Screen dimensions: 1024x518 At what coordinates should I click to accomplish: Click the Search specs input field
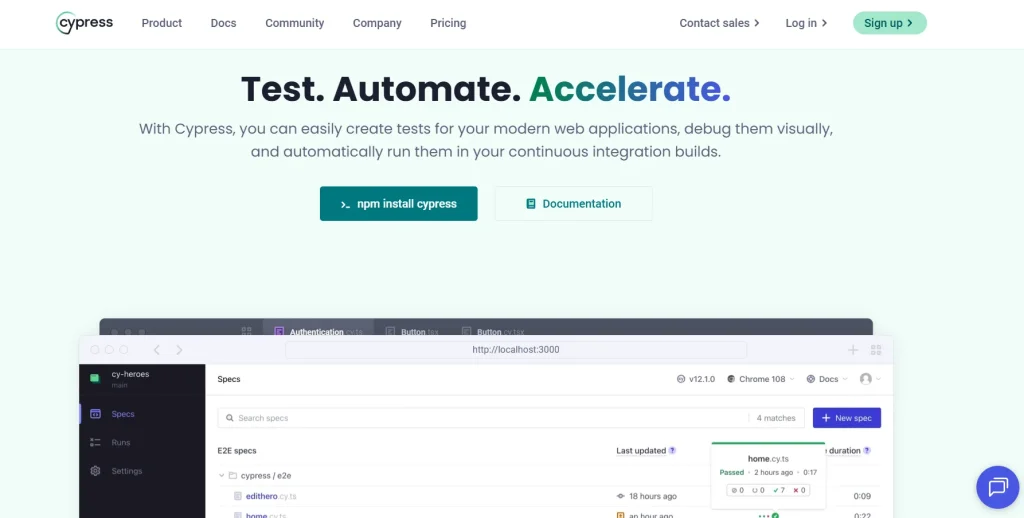point(512,418)
